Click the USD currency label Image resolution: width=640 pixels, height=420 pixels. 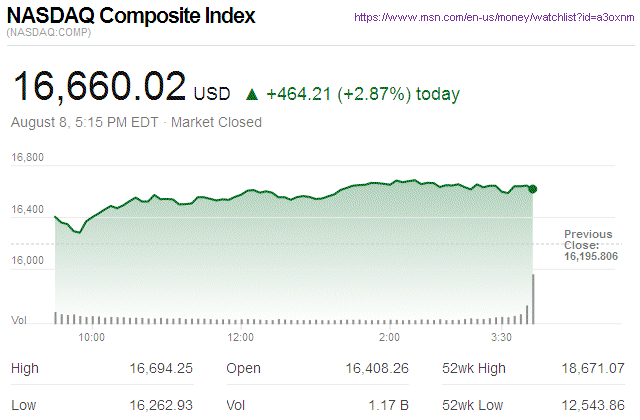point(212,94)
